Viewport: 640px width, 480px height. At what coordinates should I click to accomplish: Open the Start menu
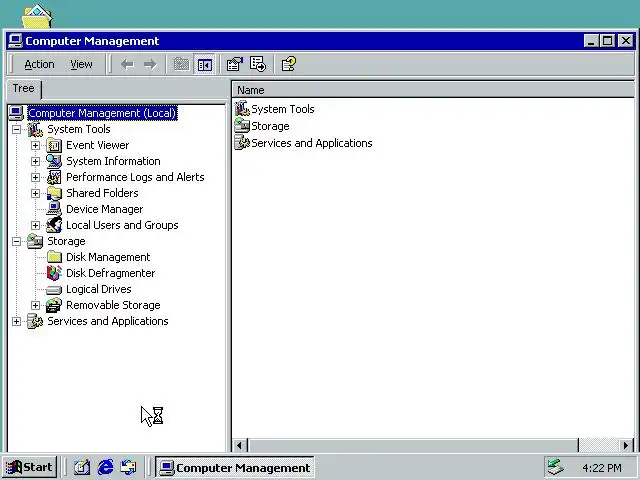coord(29,467)
